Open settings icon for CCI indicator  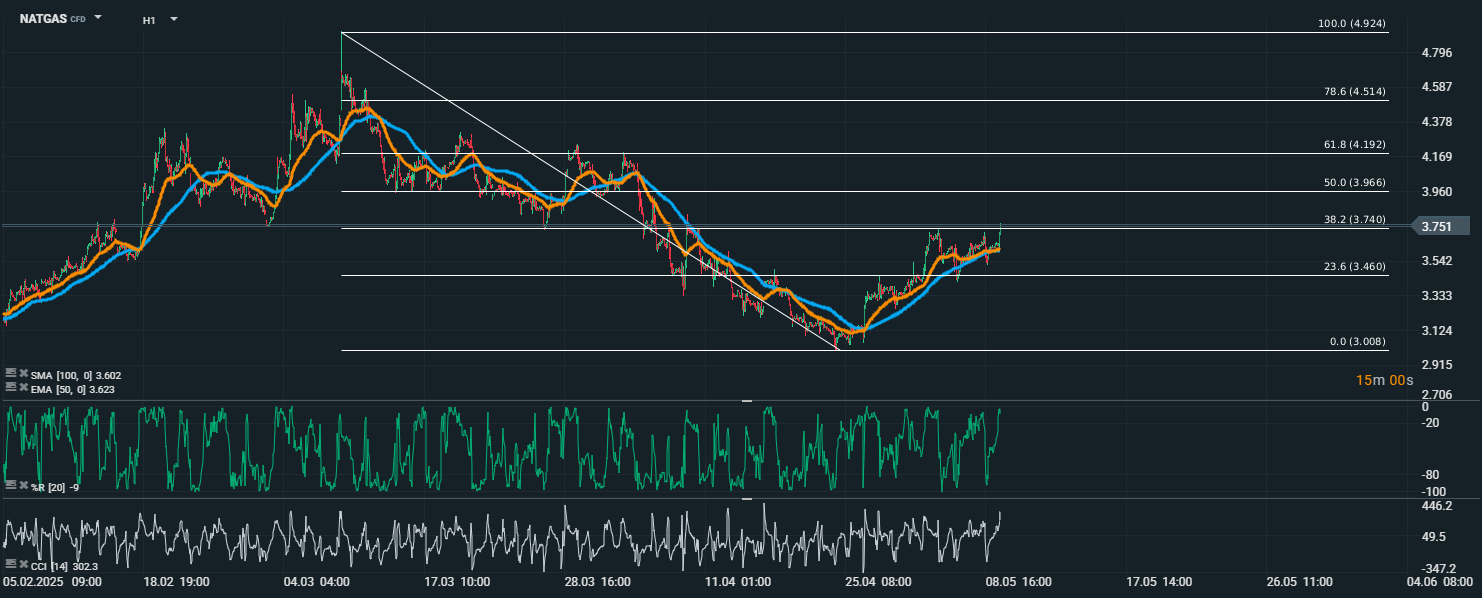tap(11, 564)
